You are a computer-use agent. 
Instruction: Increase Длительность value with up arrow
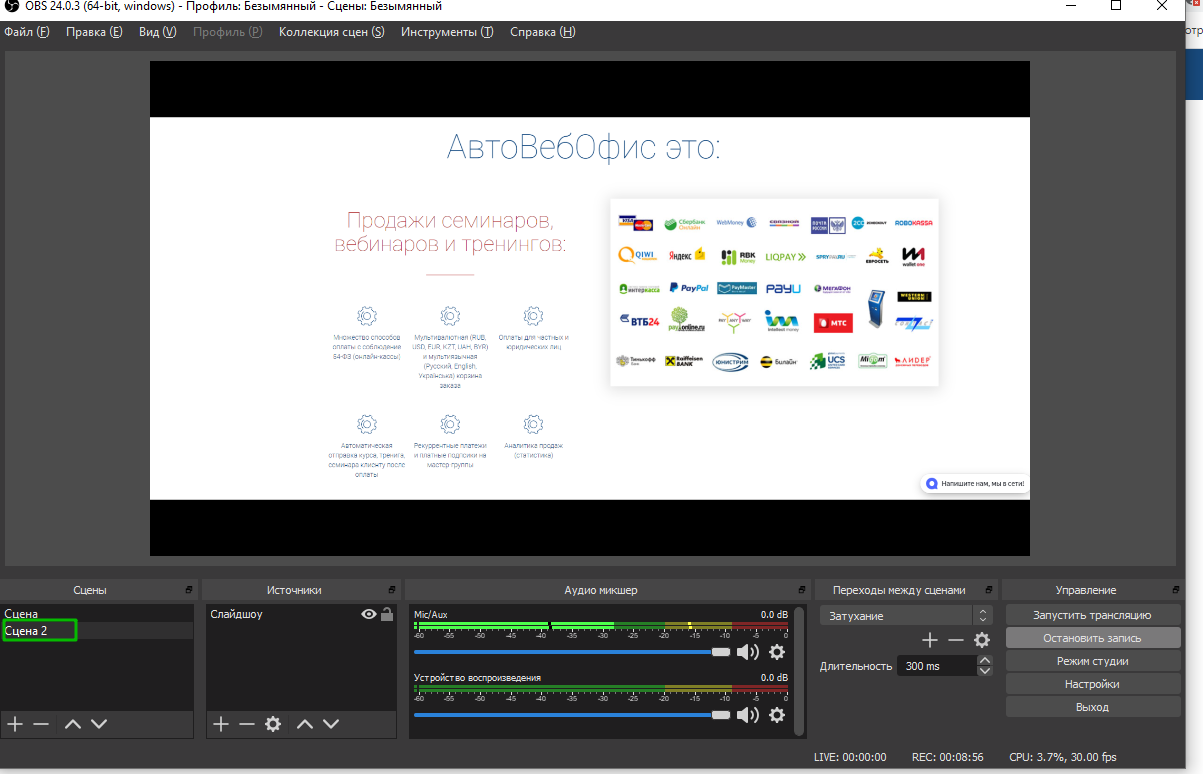click(985, 660)
